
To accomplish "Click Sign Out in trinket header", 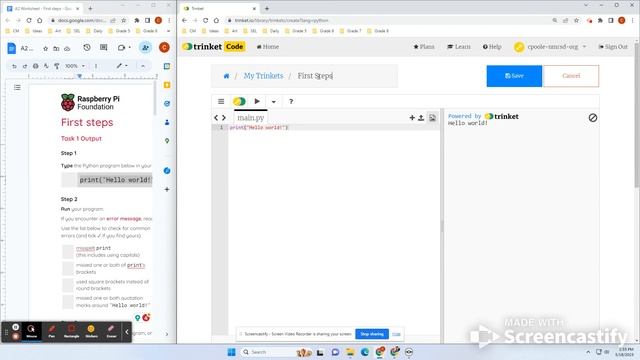I will click(613, 47).
